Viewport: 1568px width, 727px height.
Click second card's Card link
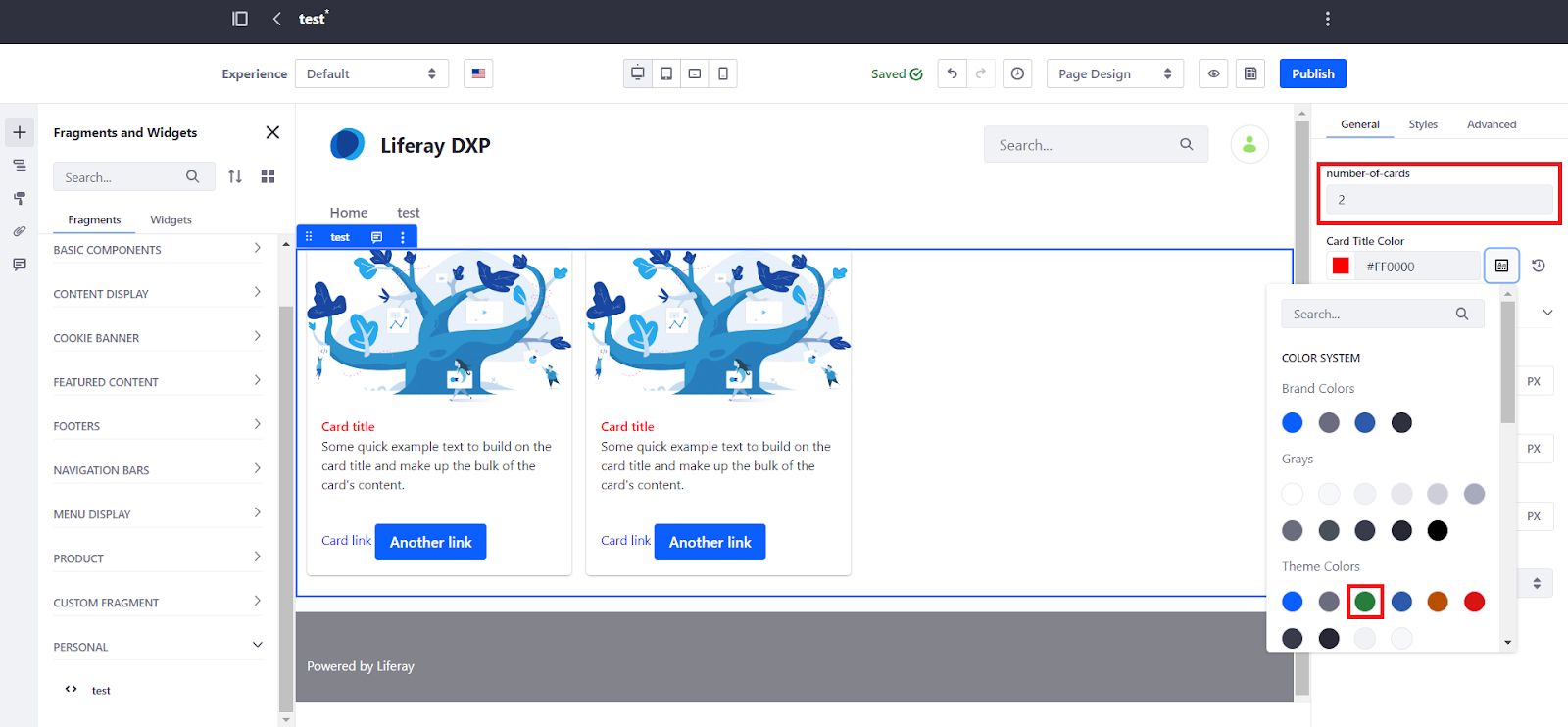625,540
